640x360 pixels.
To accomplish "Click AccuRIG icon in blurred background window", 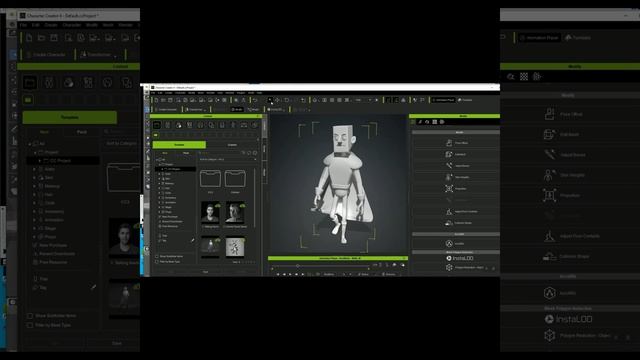I will point(549,293).
